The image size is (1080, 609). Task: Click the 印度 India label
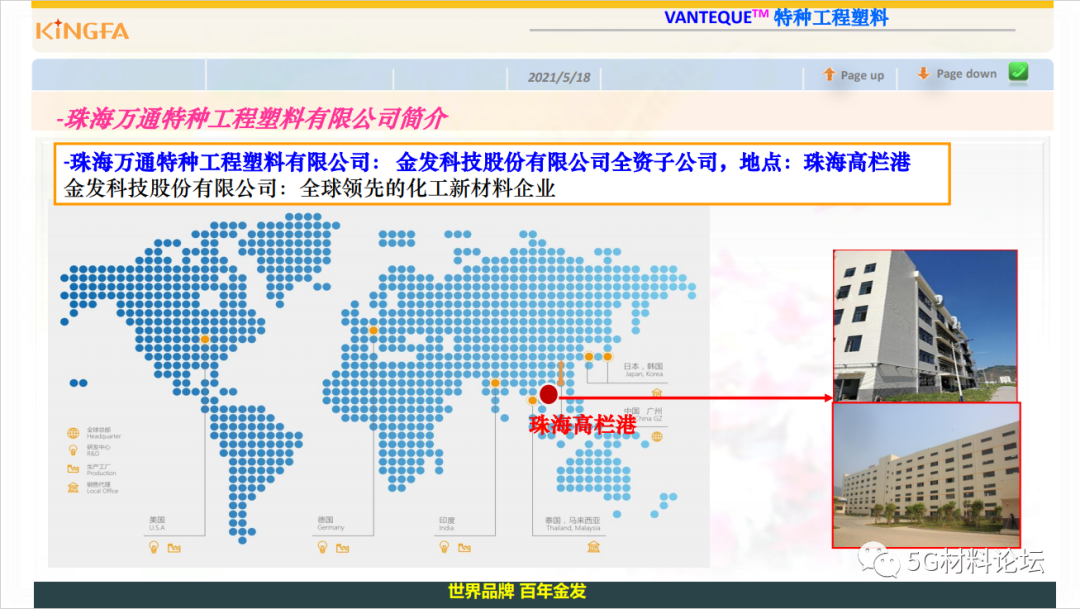pos(446,524)
